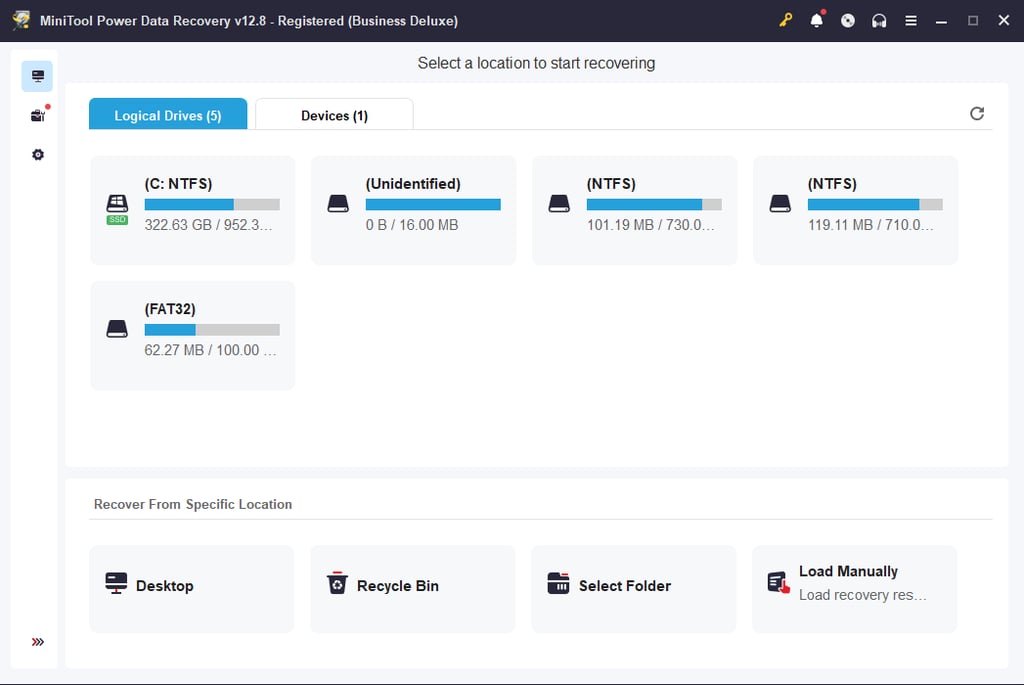Select the C: NTFS drive
Screen dimensions: 1024x685
[193, 210]
